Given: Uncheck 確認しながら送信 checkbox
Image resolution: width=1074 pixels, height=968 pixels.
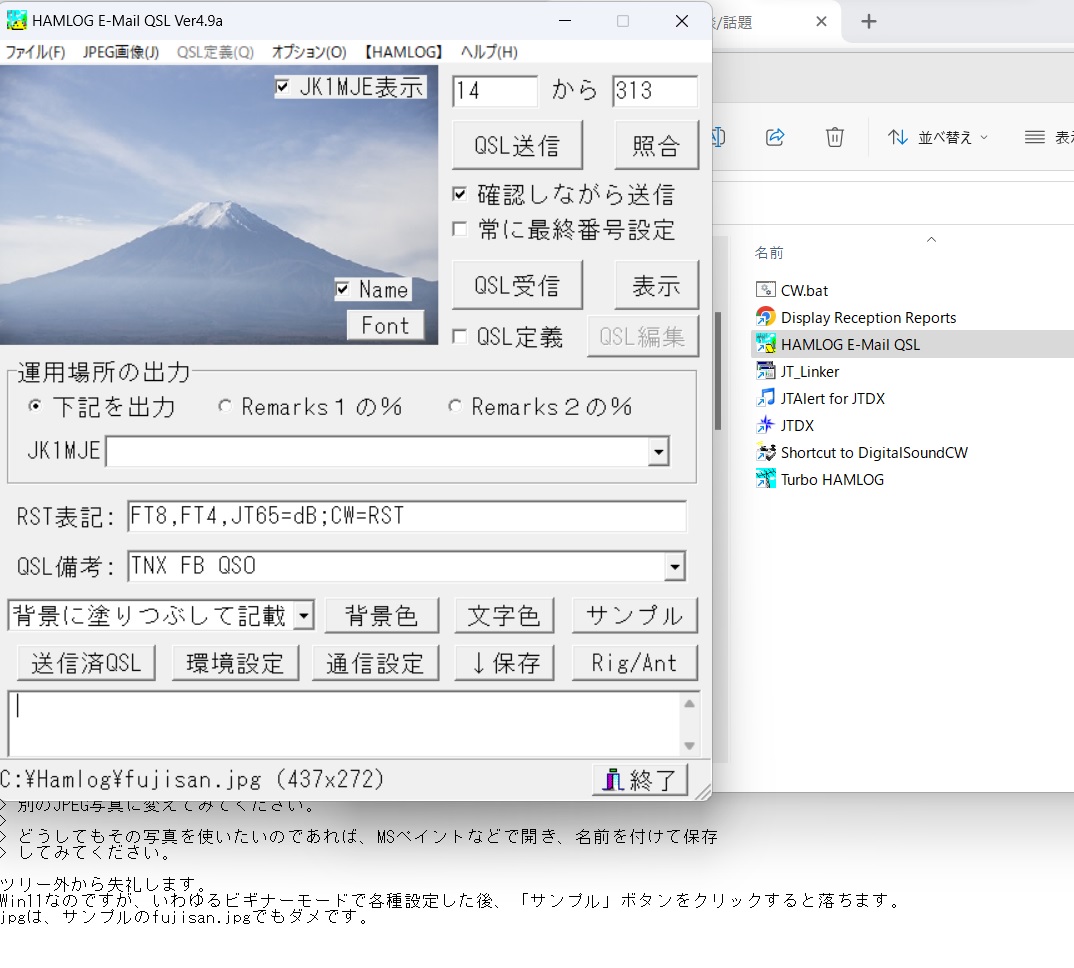Looking at the screenshot, I should (x=460, y=194).
